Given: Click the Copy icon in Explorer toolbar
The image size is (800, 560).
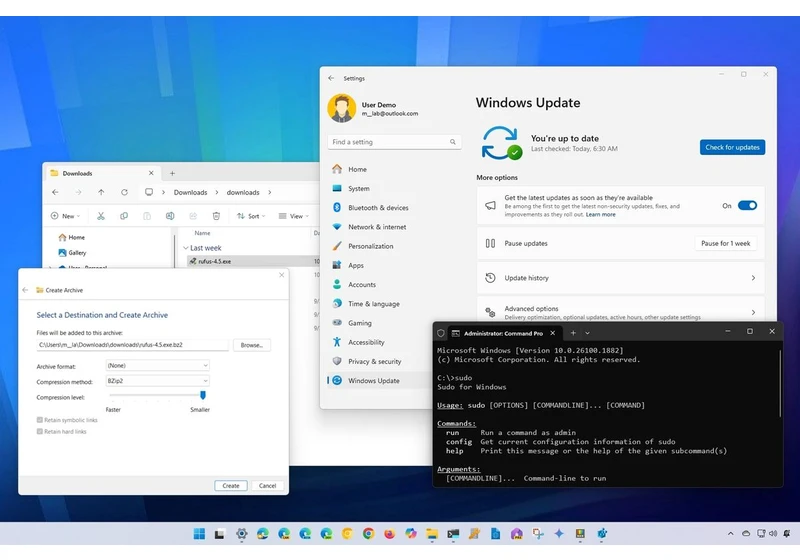Looking at the screenshot, I should click(124, 216).
